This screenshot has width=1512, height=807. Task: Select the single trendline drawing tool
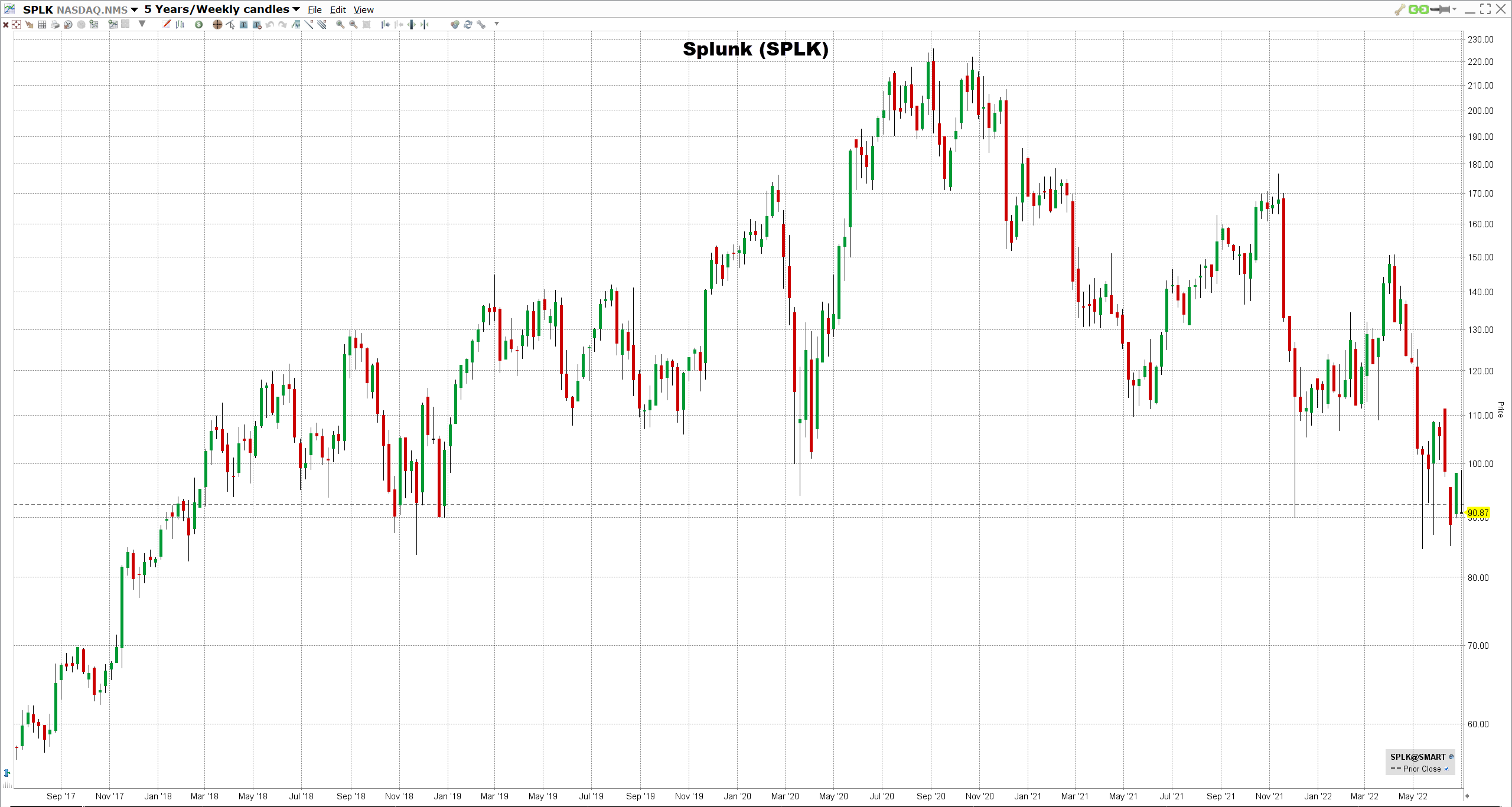308,24
